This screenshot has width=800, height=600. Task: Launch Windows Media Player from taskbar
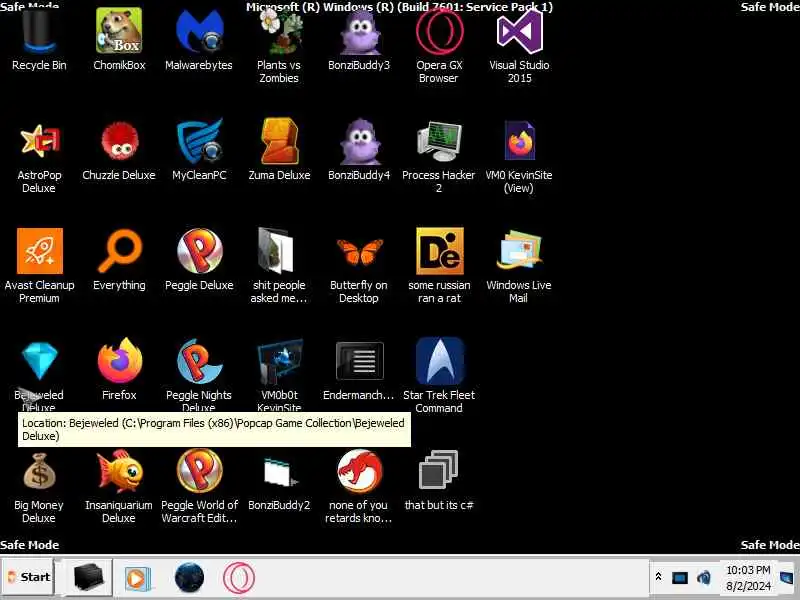(x=137, y=578)
